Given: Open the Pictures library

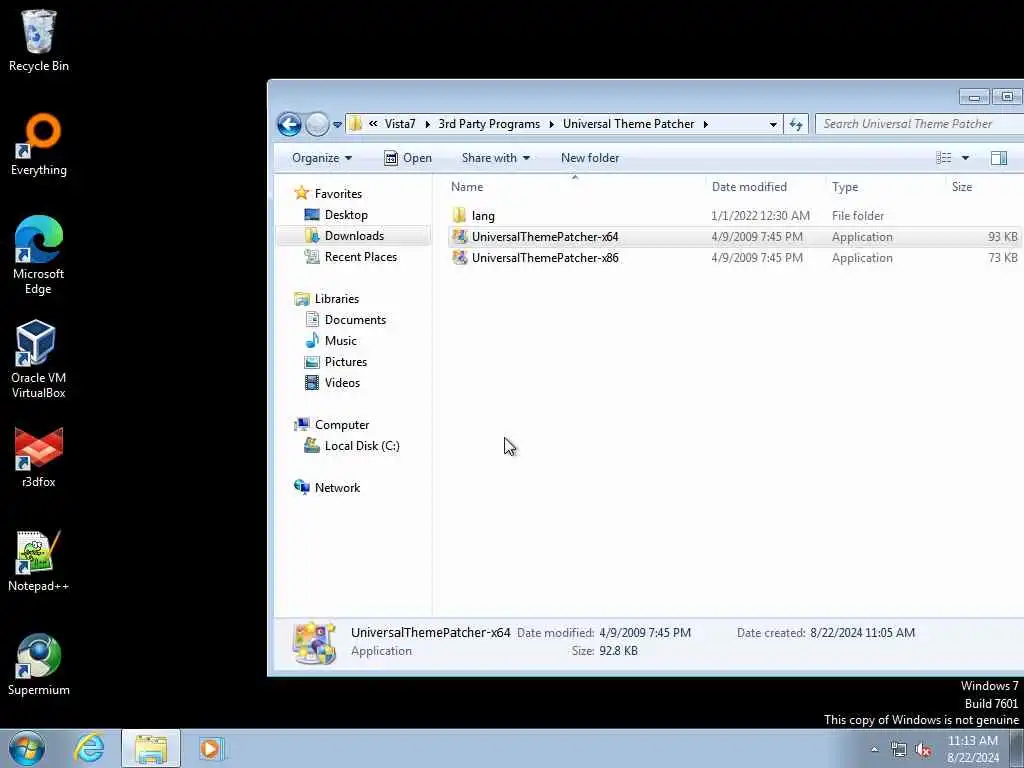Looking at the screenshot, I should click(345, 361).
